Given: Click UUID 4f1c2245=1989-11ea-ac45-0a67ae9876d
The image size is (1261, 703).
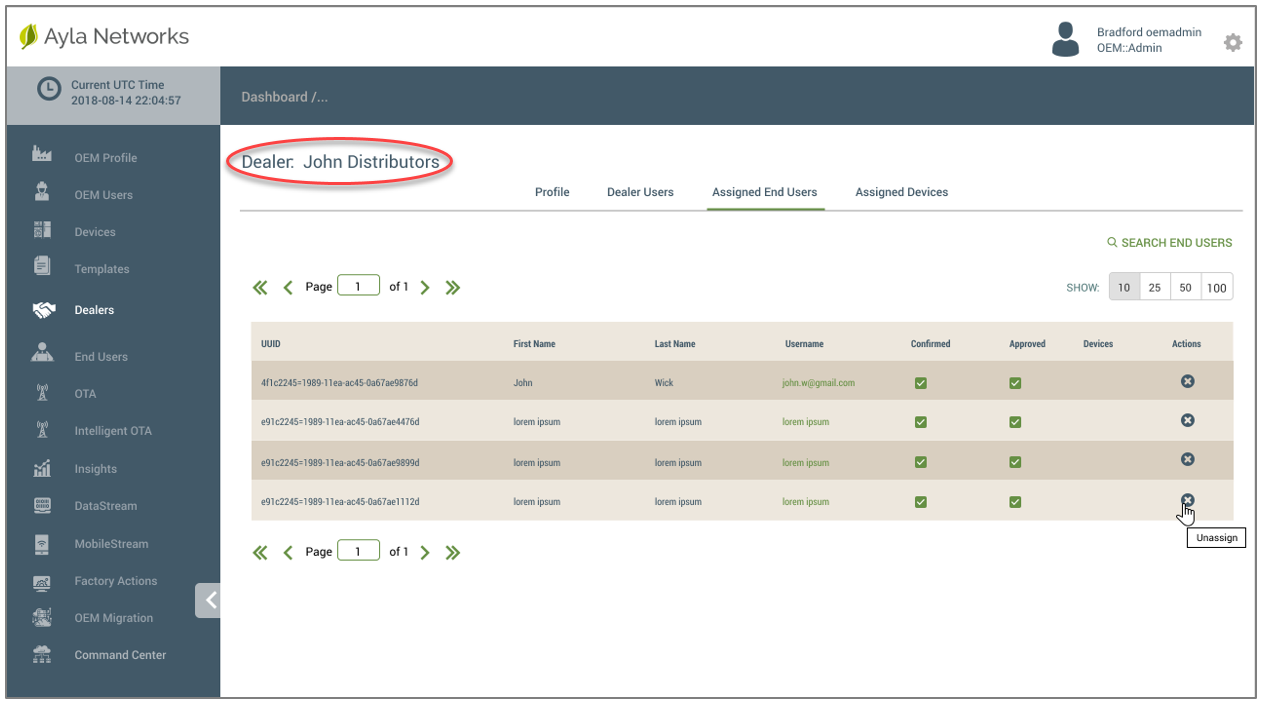Looking at the screenshot, I should [x=340, y=383].
